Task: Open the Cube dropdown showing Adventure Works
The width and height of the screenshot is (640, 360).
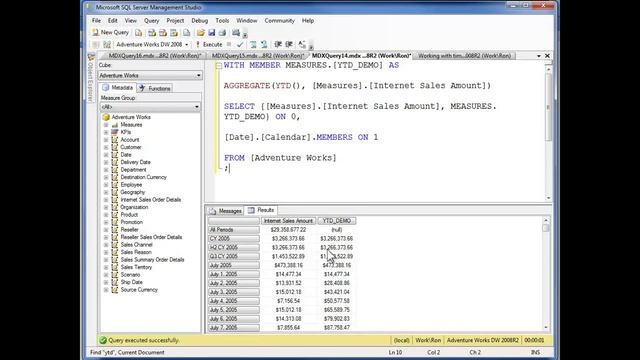Action: click(150, 76)
